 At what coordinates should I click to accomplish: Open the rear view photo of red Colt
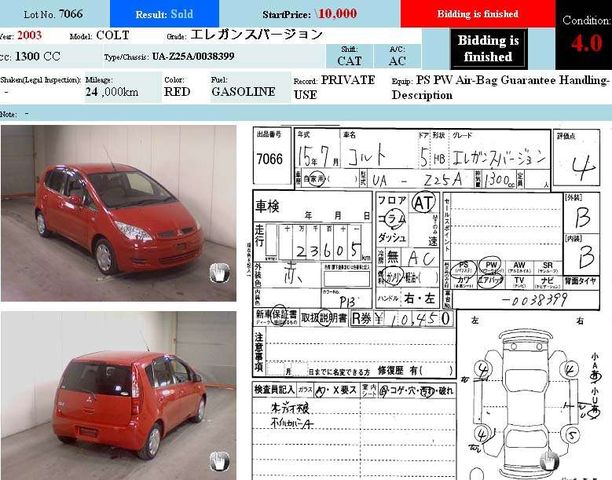point(119,395)
